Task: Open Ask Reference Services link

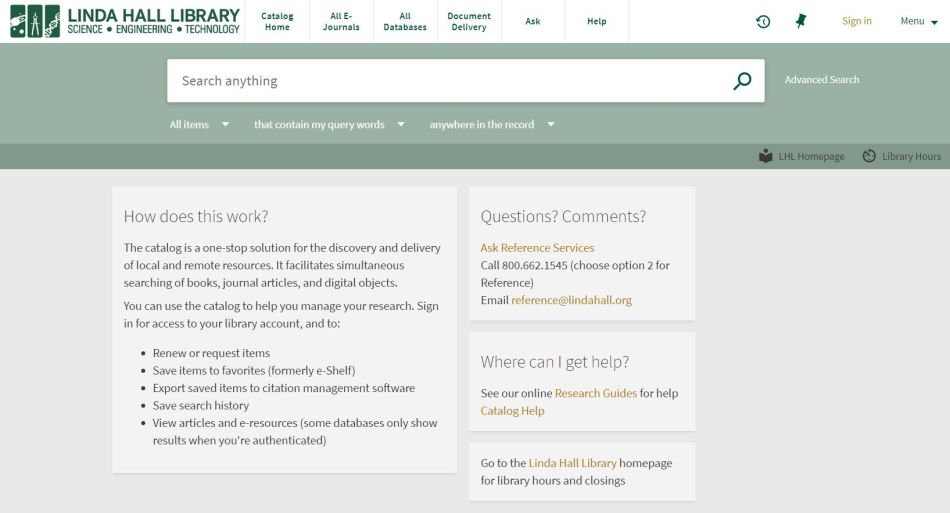Action: coord(537,248)
